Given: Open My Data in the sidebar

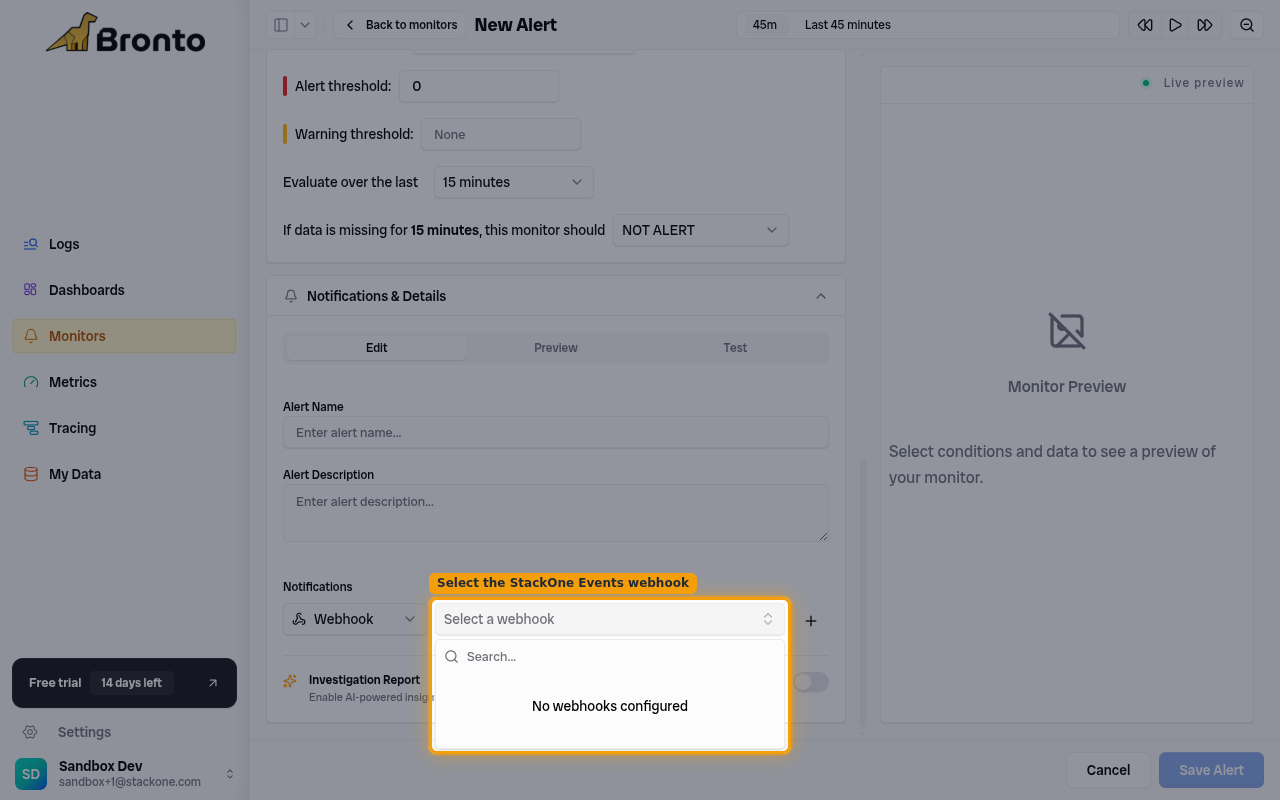Looking at the screenshot, I should click(x=124, y=474).
